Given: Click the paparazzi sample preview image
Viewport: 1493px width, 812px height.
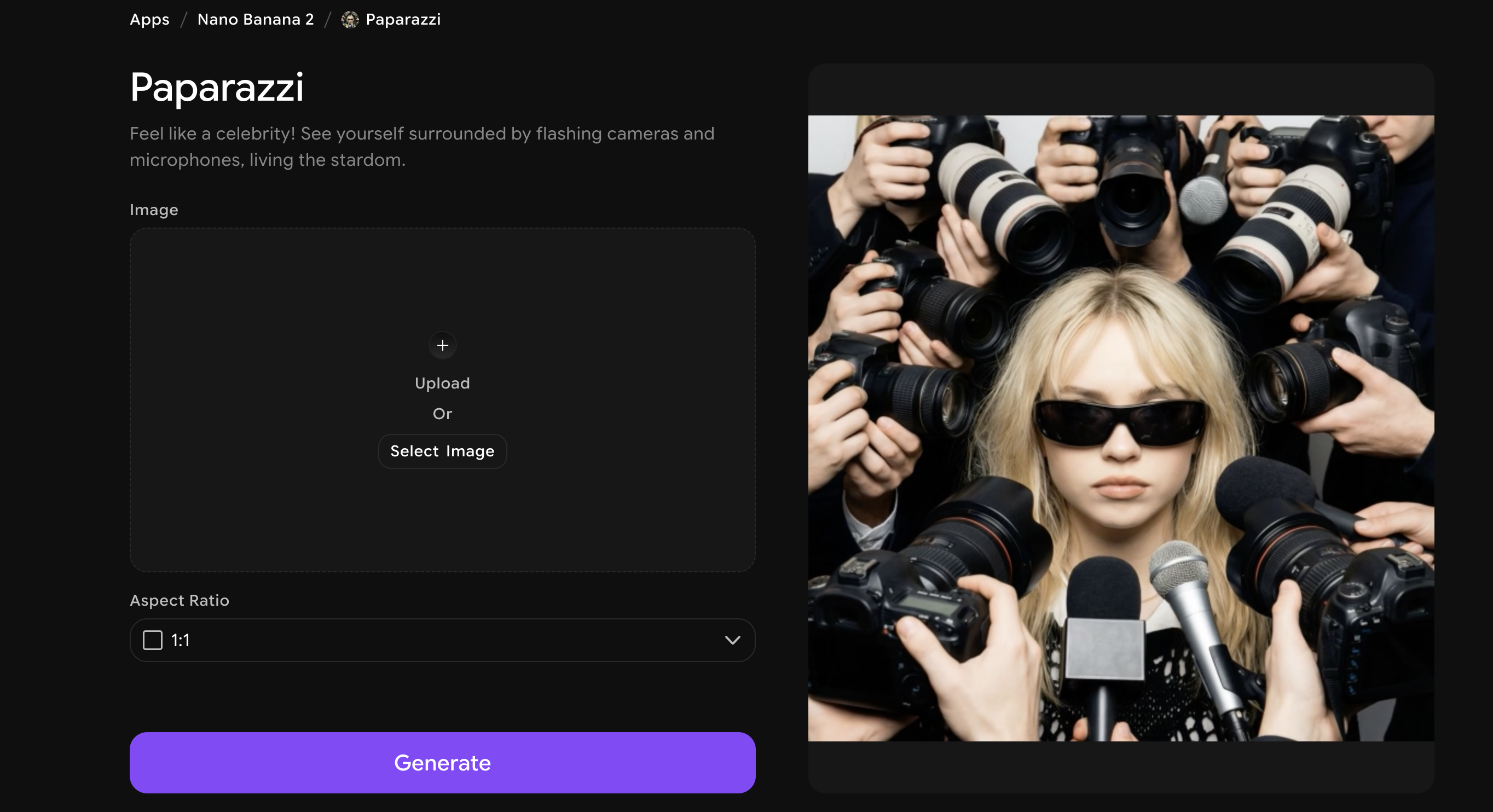Looking at the screenshot, I should [1120, 428].
